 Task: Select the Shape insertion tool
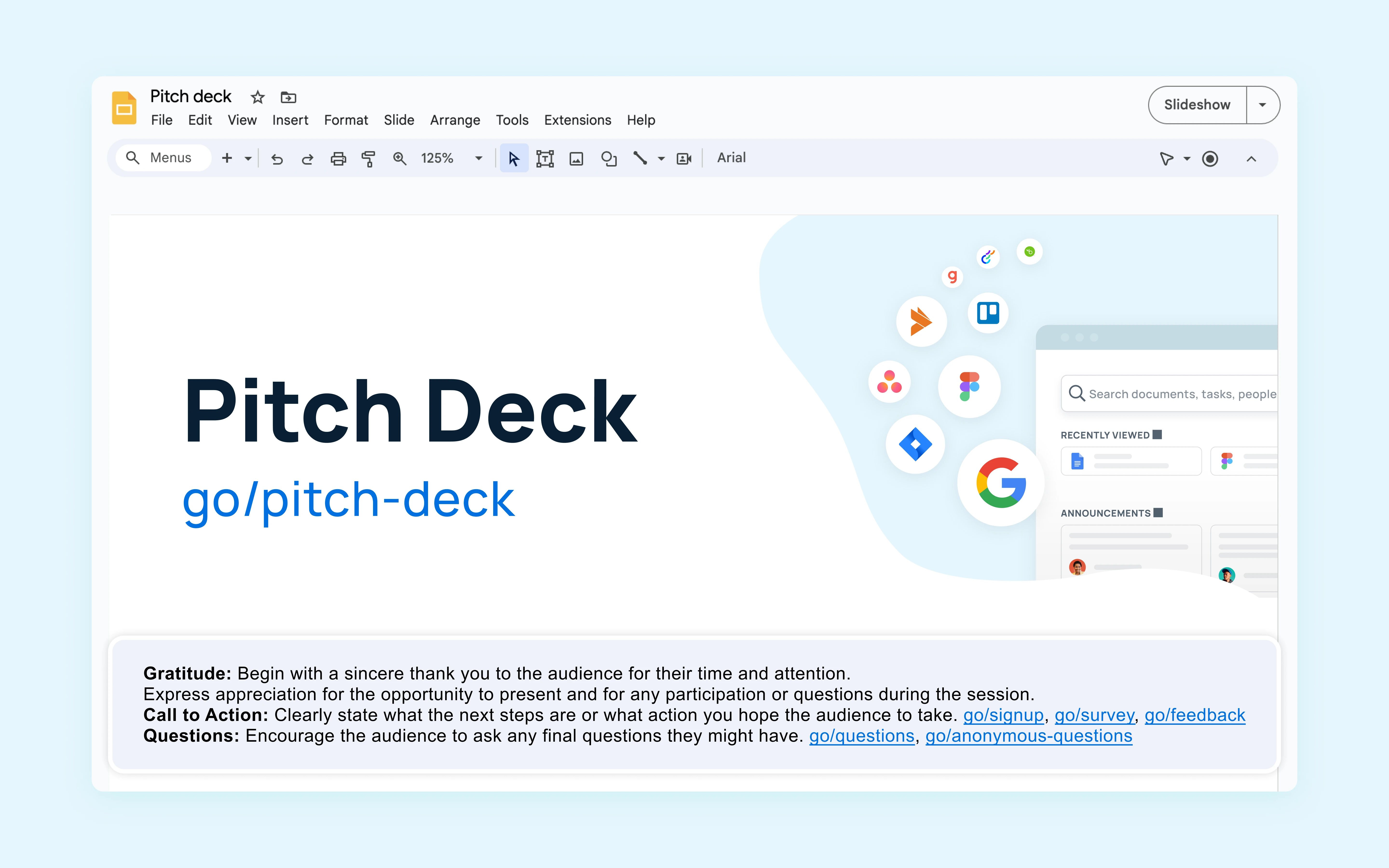click(x=608, y=158)
